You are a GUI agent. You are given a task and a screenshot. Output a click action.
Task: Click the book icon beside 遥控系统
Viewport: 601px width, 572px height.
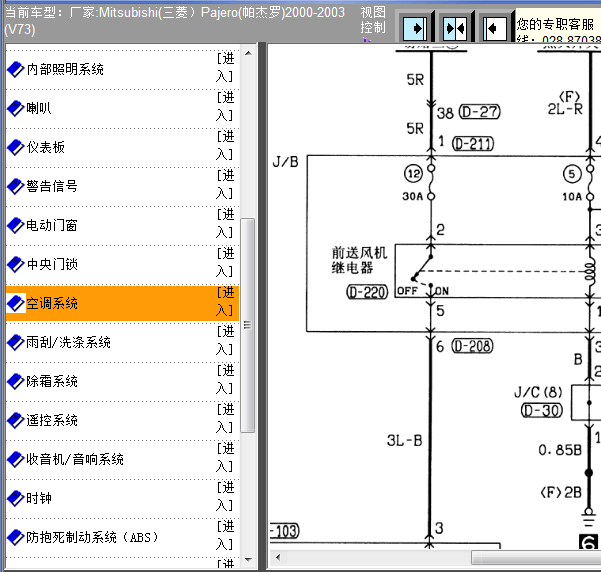click(15, 421)
